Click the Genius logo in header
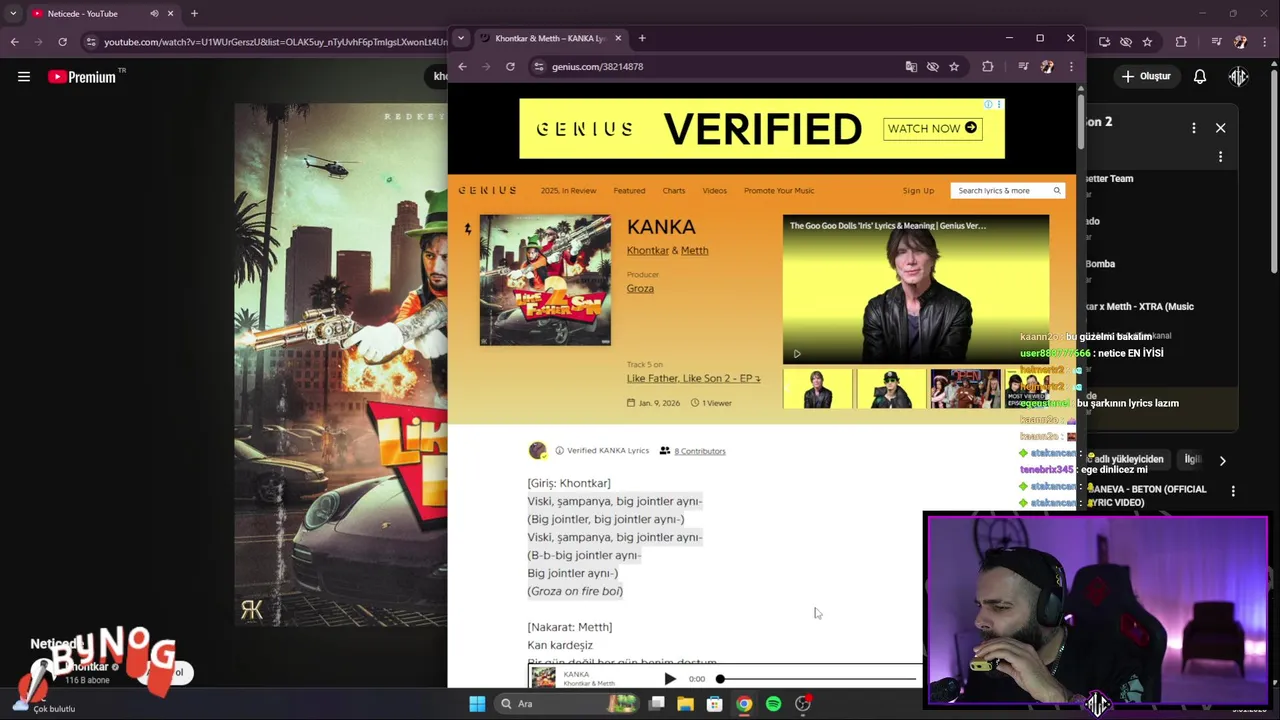1280x720 pixels. [488, 190]
